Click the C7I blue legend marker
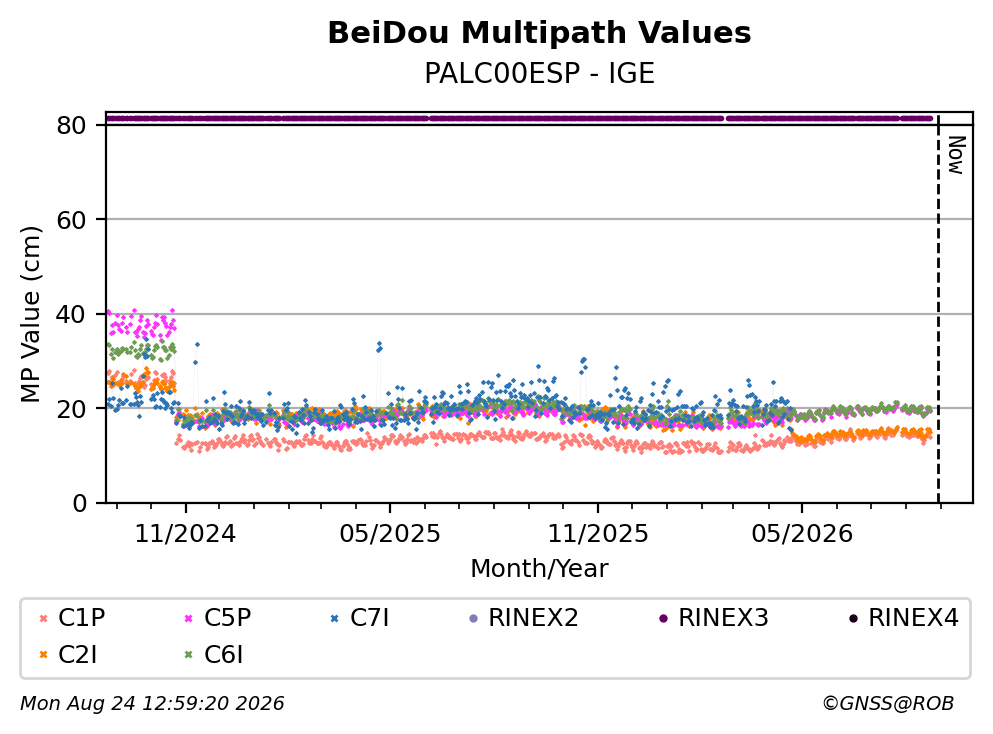The height and width of the screenshot is (734, 993). coord(335,618)
